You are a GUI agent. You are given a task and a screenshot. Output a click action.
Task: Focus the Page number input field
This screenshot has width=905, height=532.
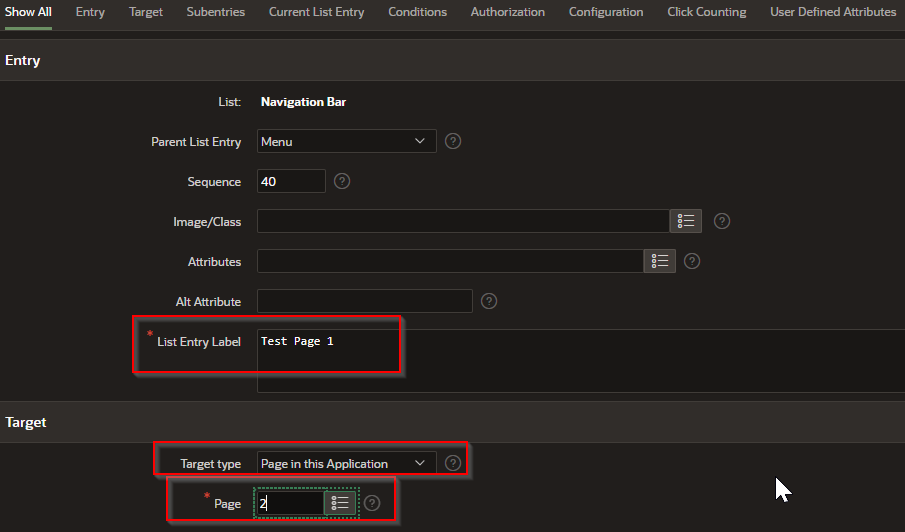point(290,503)
